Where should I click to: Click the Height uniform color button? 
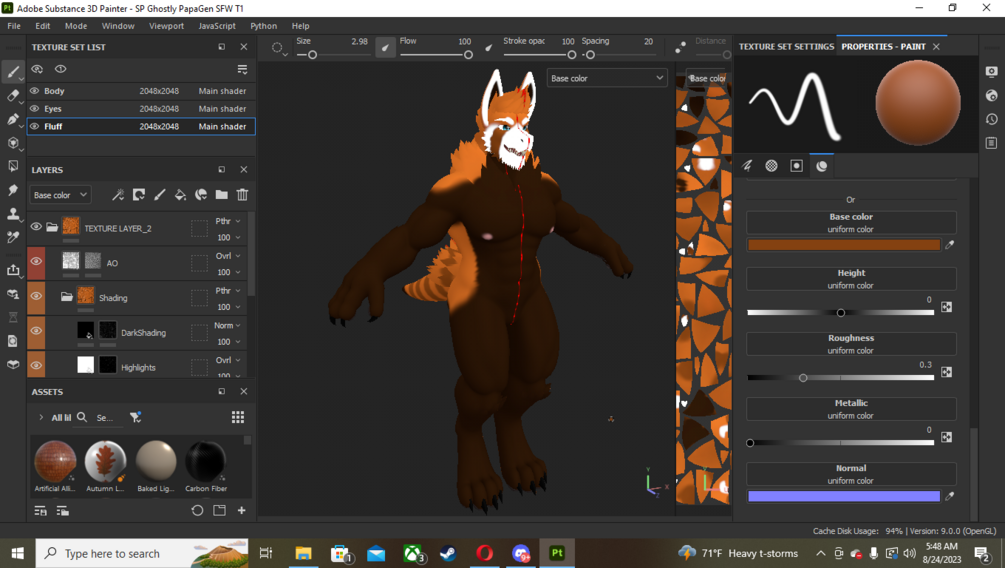click(x=851, y=279)
